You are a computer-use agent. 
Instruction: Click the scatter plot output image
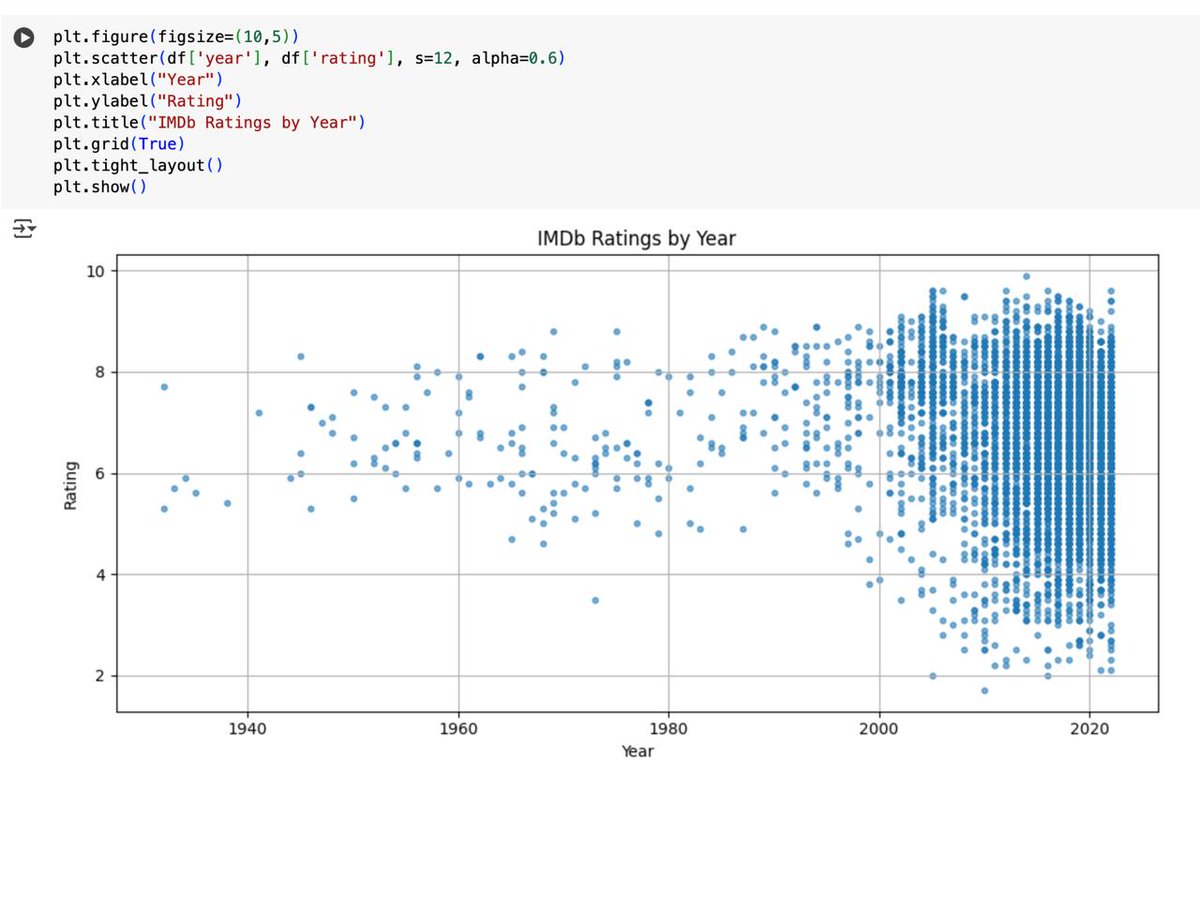tap(612, 494)
